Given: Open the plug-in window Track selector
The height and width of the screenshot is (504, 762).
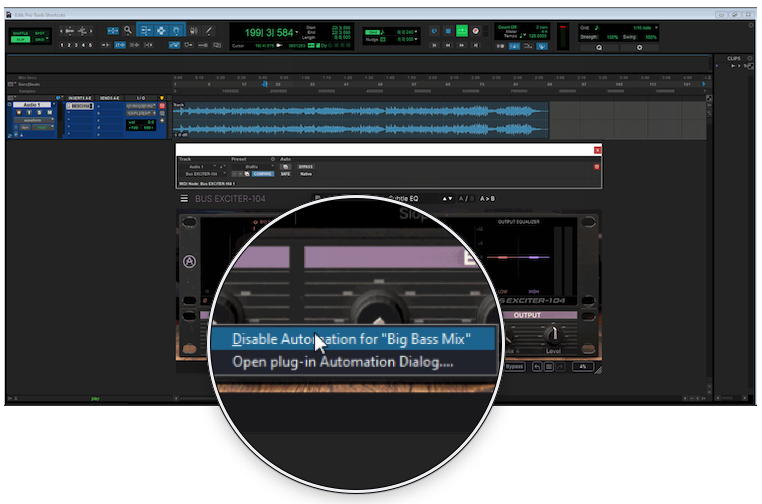Looking at the screenshot, I should pyautogui.click(x=198, y=167).
